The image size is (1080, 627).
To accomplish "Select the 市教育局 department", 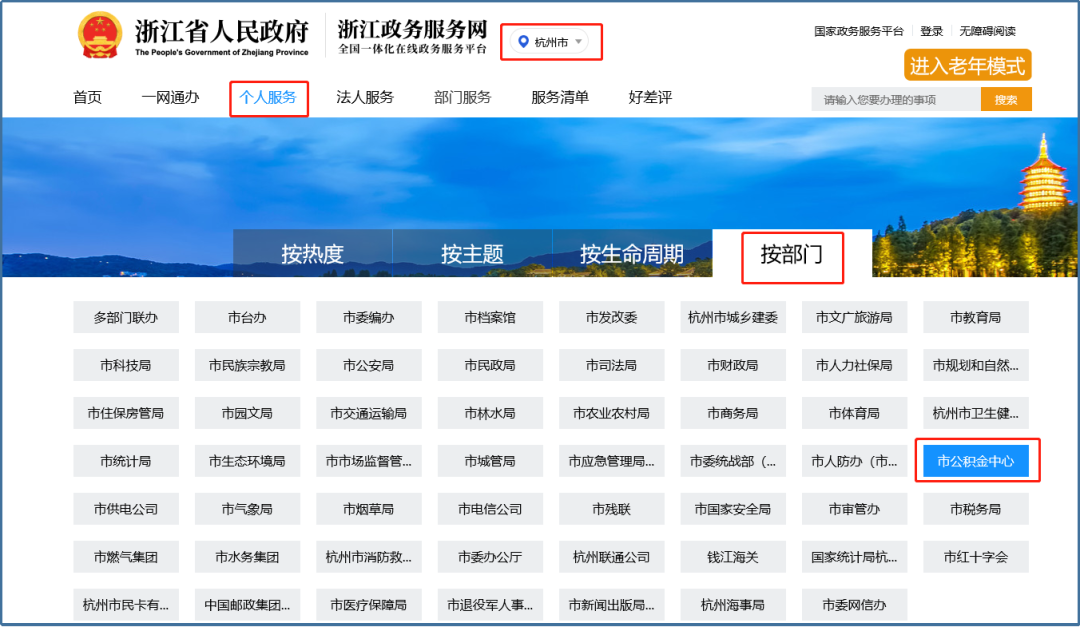I will (x=976, y=317).
